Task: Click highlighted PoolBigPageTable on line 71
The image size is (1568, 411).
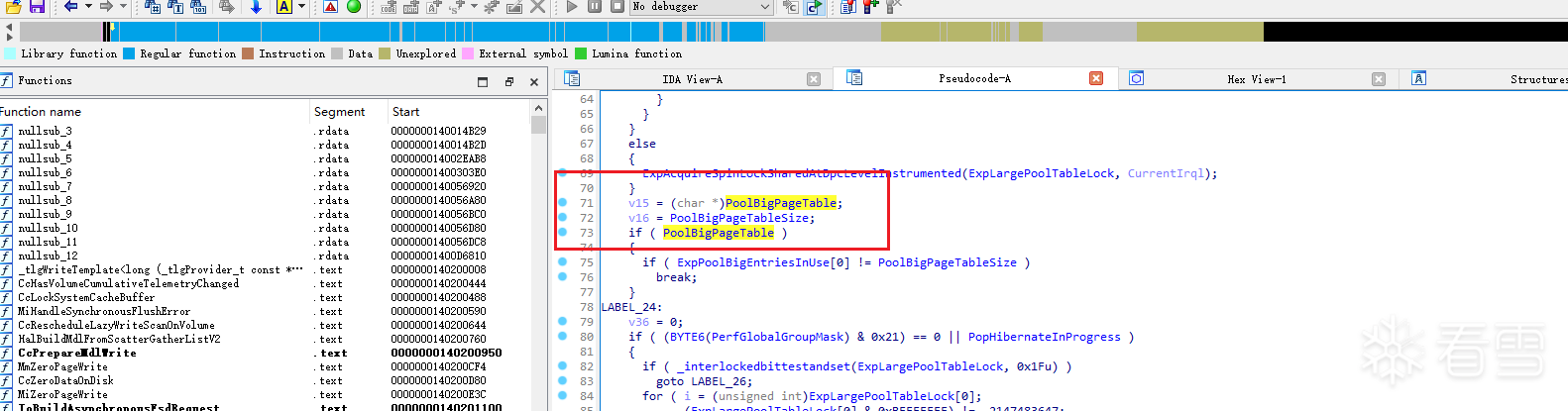Action: point(781,203)
